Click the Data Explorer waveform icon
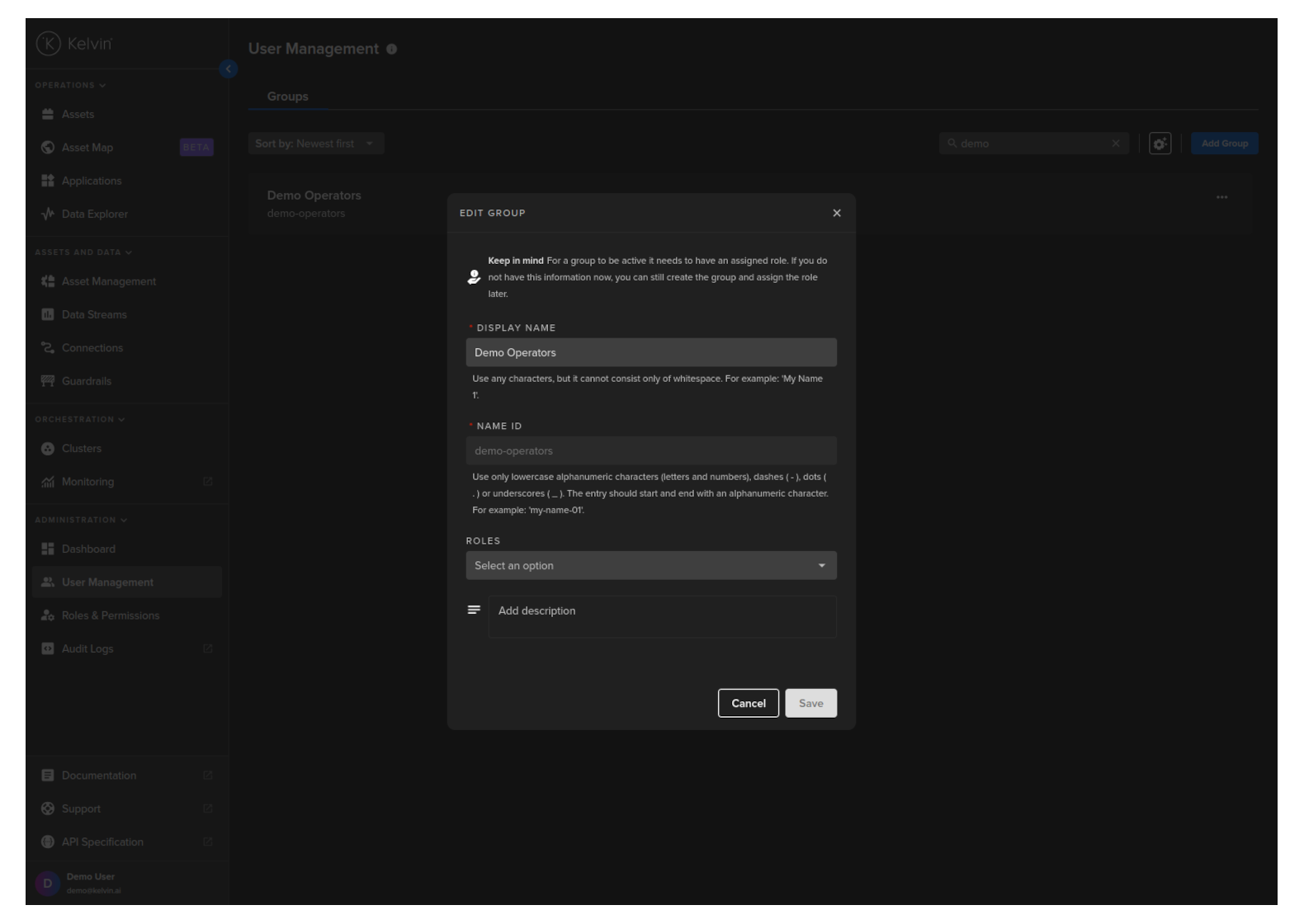1304x924 pixels. click(x=48, y=214)
